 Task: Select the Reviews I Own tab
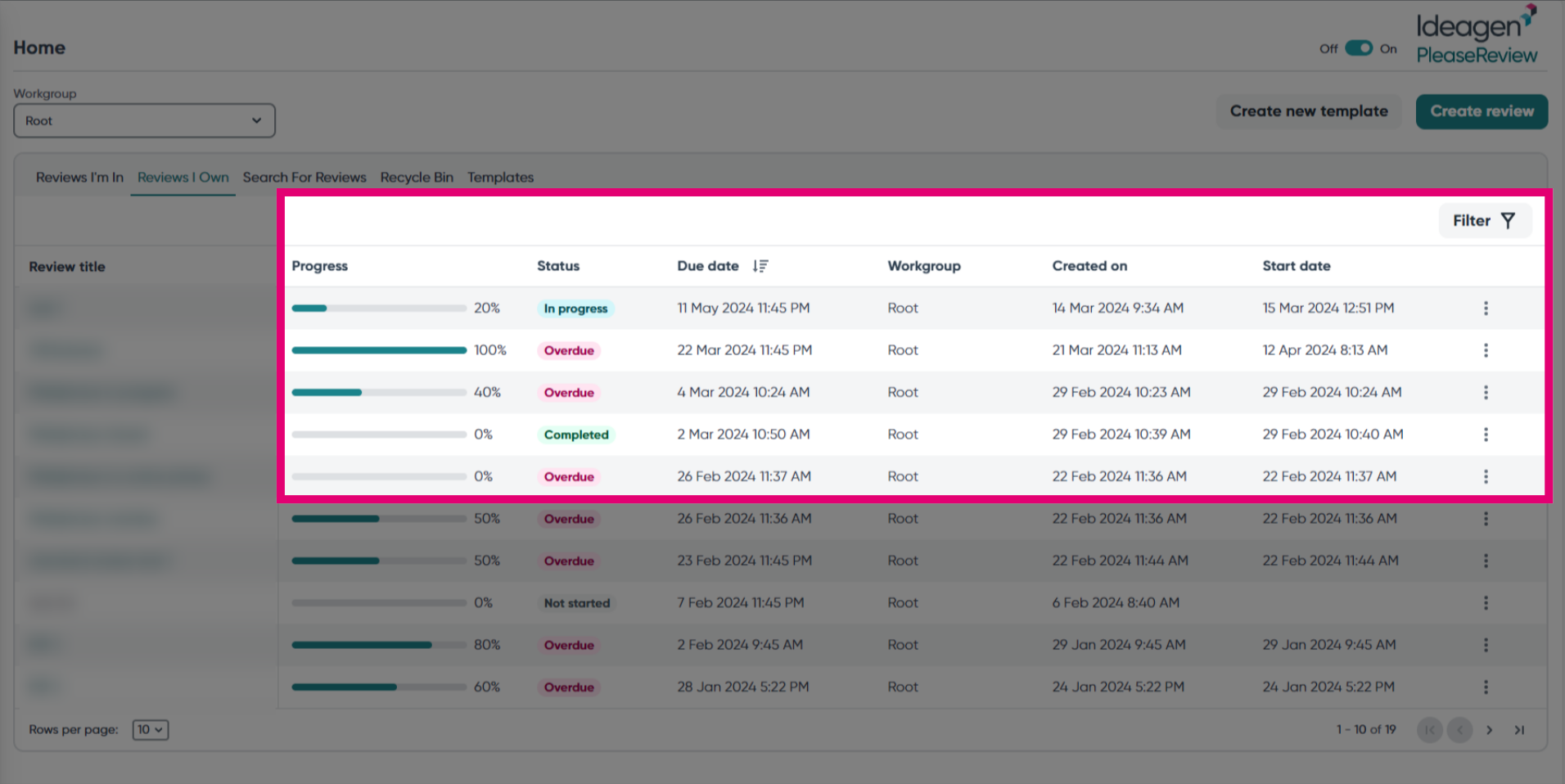pos(183,178)
